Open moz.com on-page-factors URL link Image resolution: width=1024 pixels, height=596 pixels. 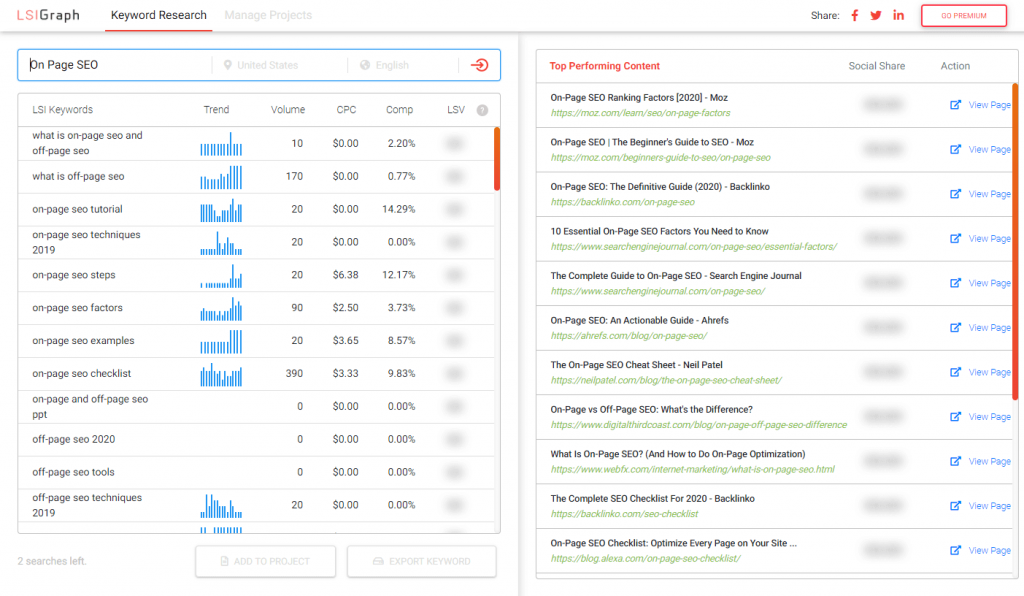point(640,113)
